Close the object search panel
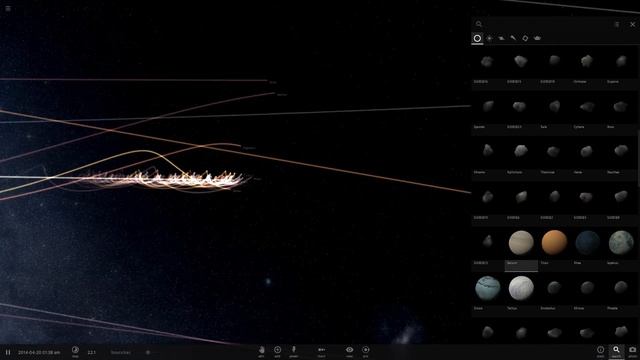 click(632, 24)
